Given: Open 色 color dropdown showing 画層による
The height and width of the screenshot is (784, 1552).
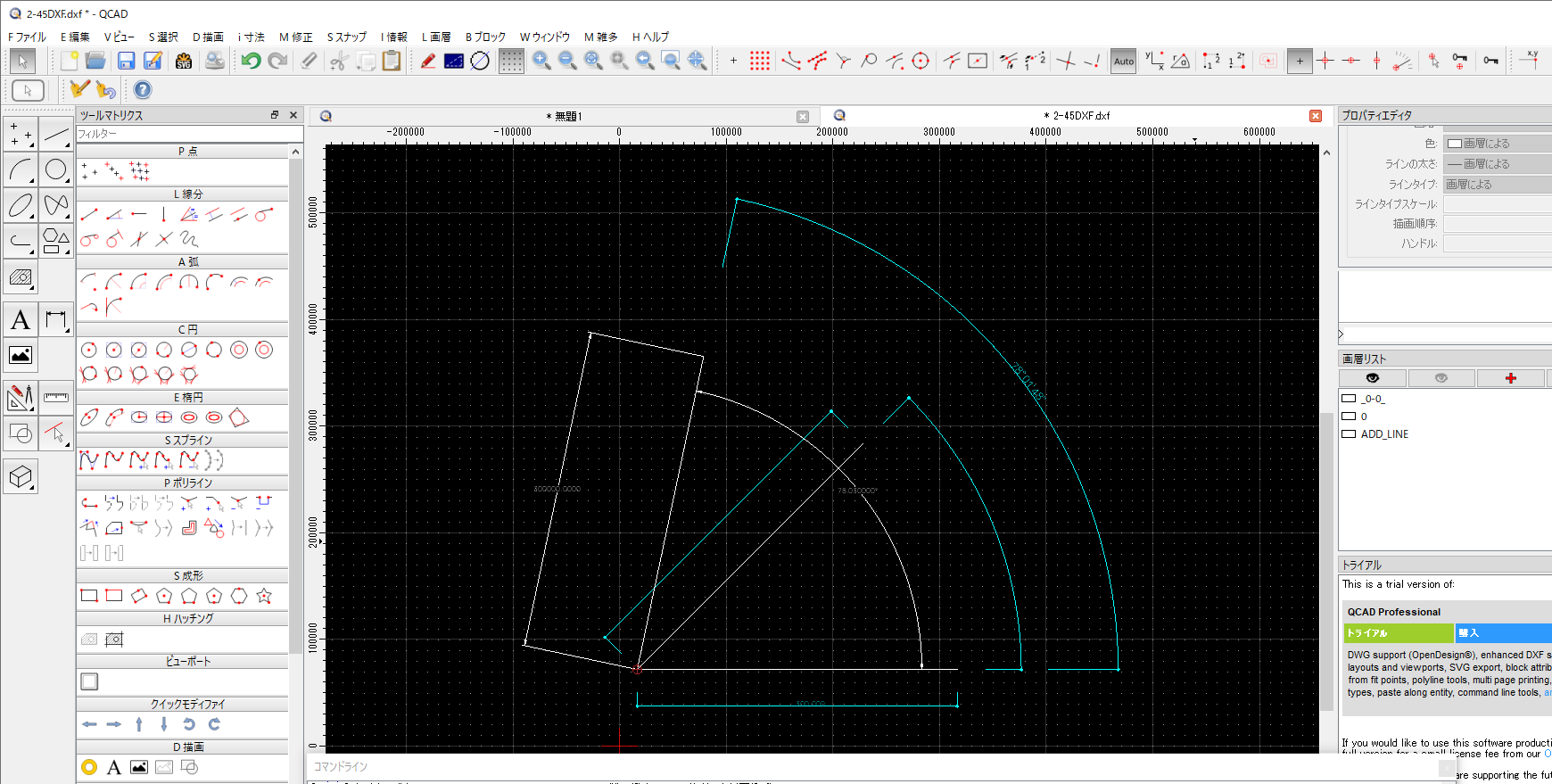Looking at the screenshot, I should (x=1498, y=144).
